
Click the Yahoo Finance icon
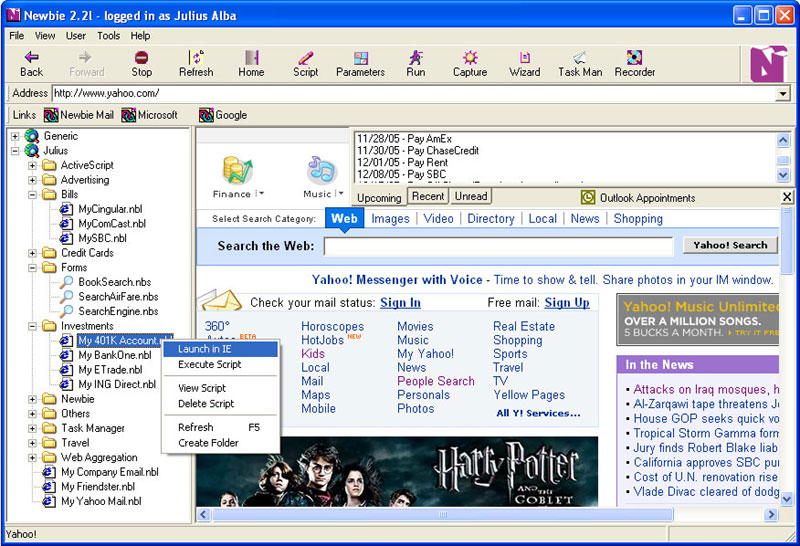pyautogui.click(x=237, y=170)
